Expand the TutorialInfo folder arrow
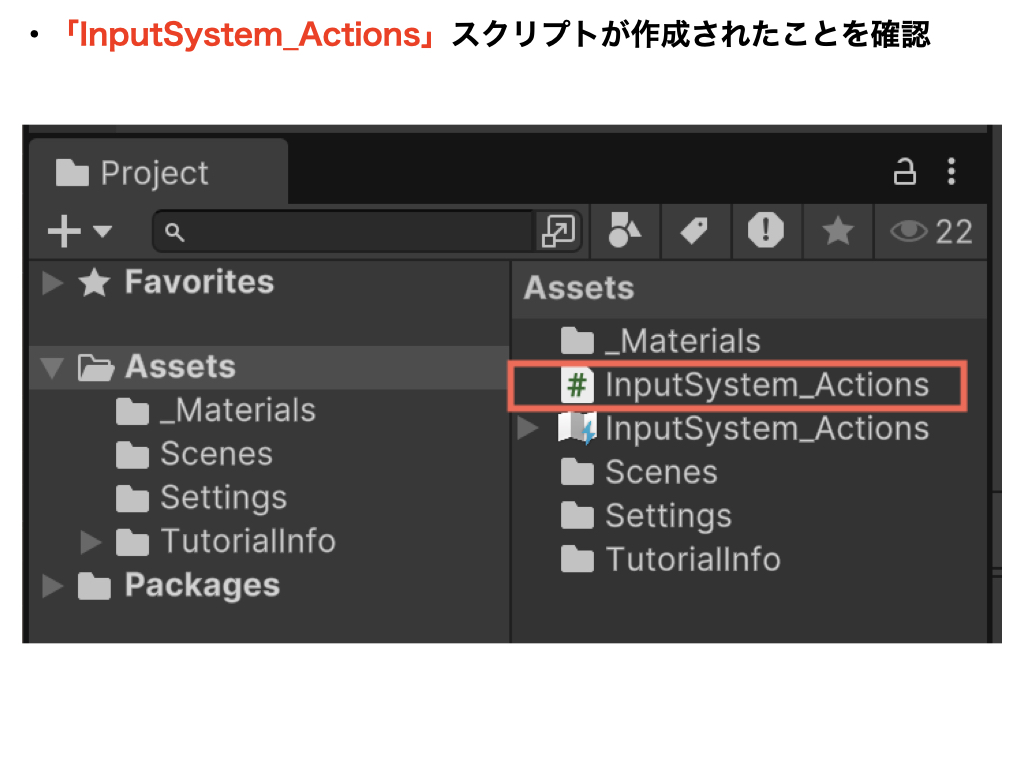 92,542
